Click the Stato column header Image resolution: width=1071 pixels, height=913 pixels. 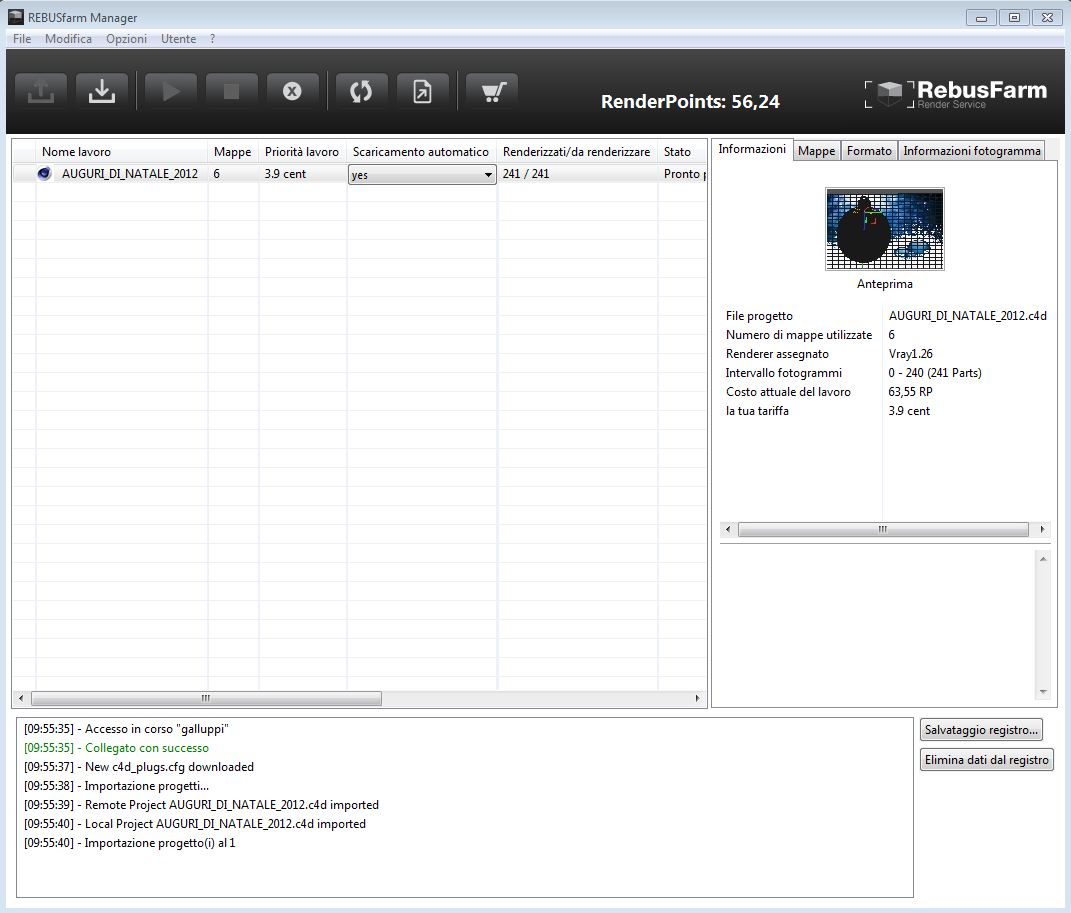(682, 152)
